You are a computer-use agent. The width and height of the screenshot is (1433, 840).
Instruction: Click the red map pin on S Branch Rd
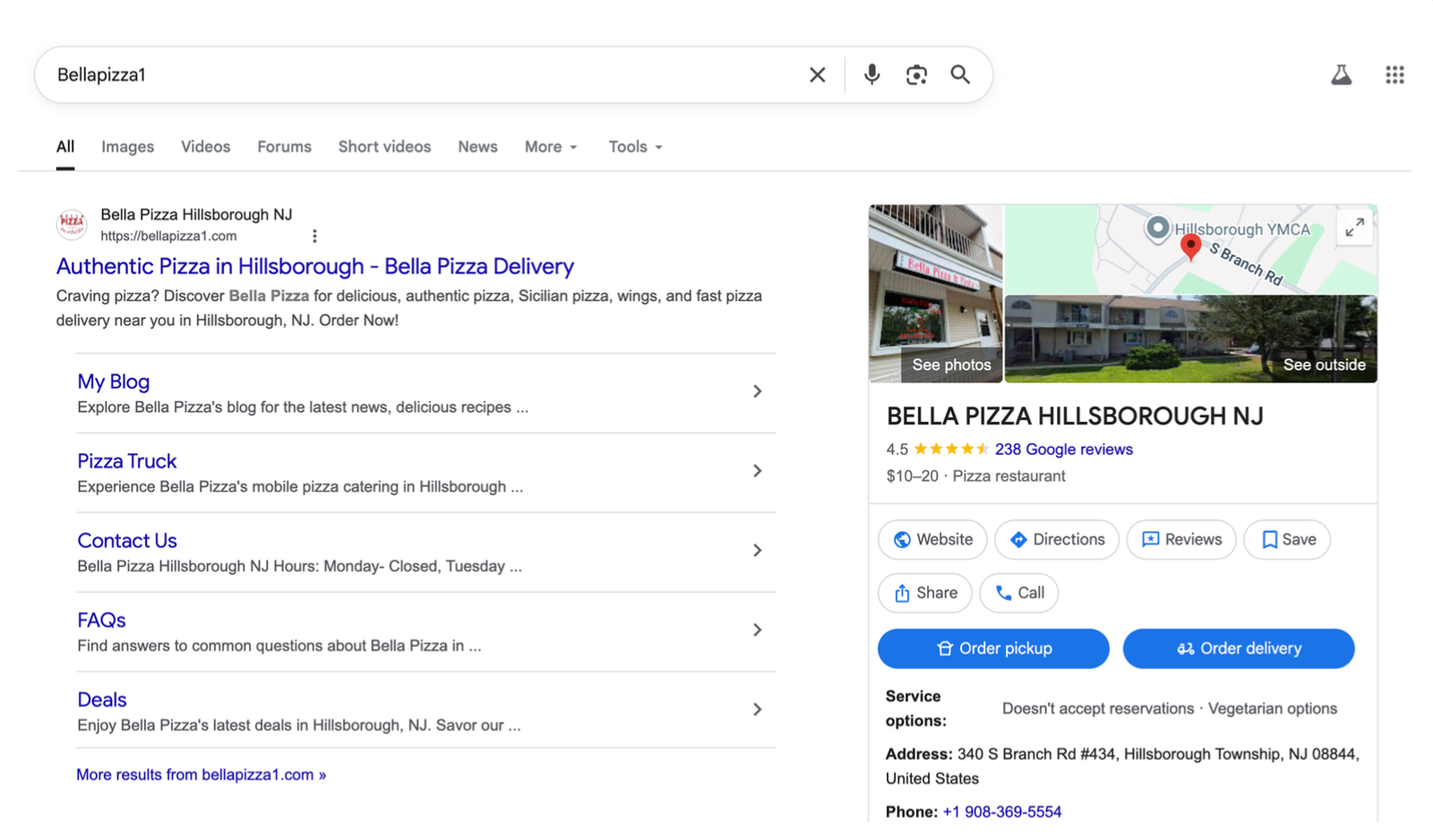click(x=1190, y=246)
